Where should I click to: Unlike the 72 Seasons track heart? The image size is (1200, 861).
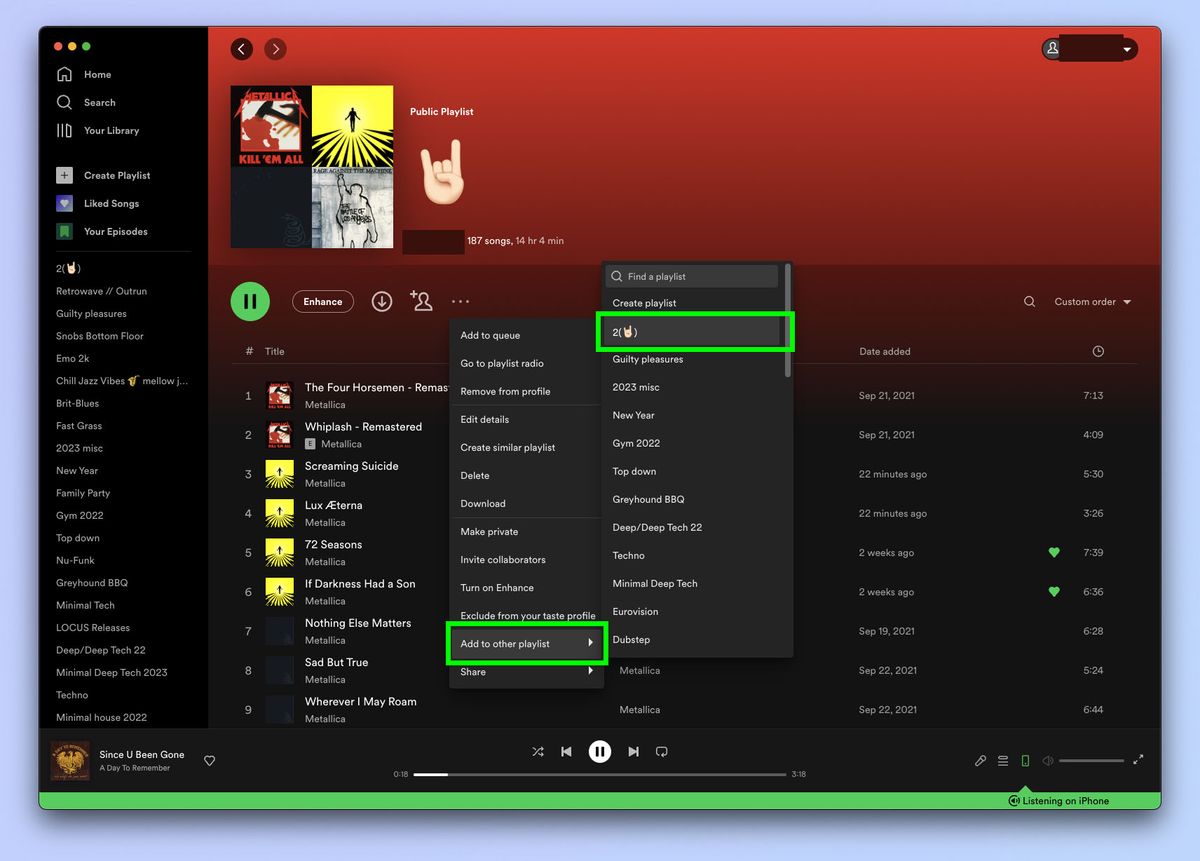[1053, 552]
